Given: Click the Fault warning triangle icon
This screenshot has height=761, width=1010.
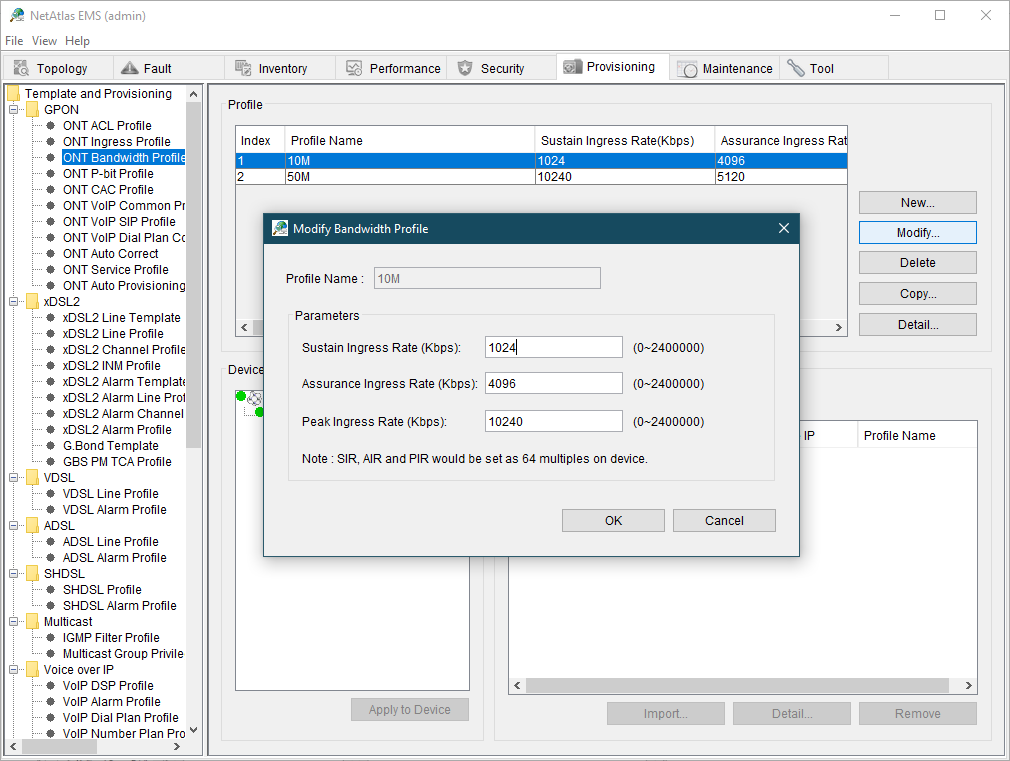Looking at the screenshot, I should coord(128,68).
